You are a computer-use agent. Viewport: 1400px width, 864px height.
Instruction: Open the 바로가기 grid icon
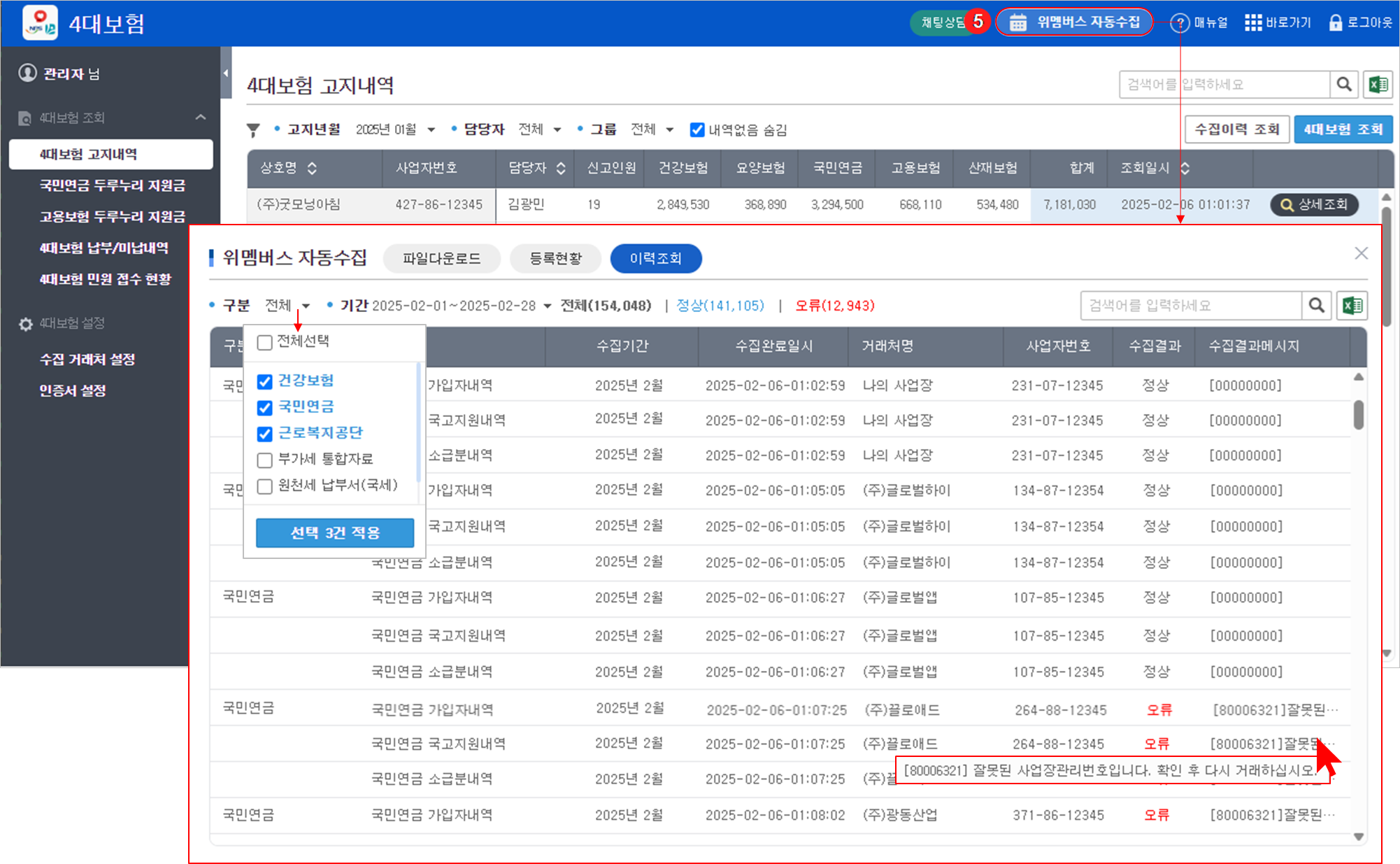click(x=1253, y=23)
